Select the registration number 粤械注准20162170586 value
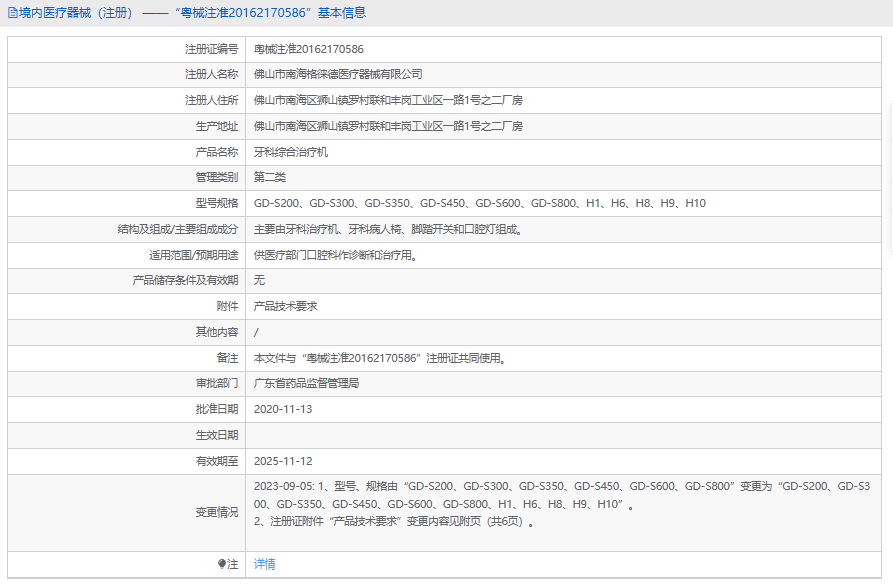893x586 pixels. (309, 50)
